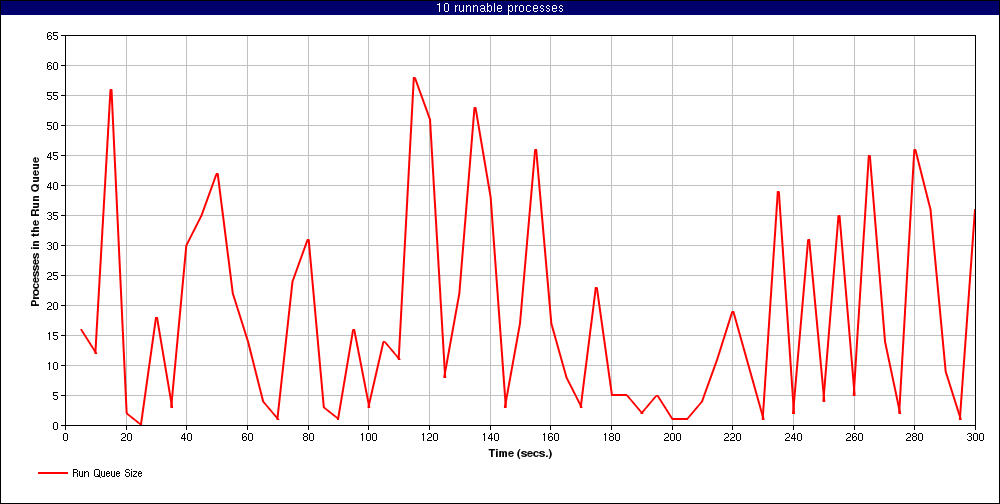The height and width of the screenshot is (504, 1000).
Task: Click the y-axis label 35
Action: 52,216
